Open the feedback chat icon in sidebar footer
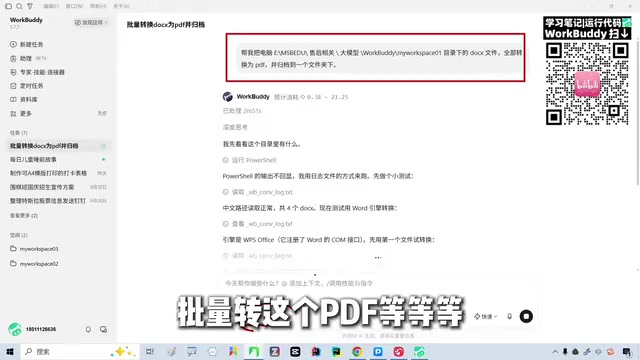The width and height of the screenshot is (640, 360). 103,329
